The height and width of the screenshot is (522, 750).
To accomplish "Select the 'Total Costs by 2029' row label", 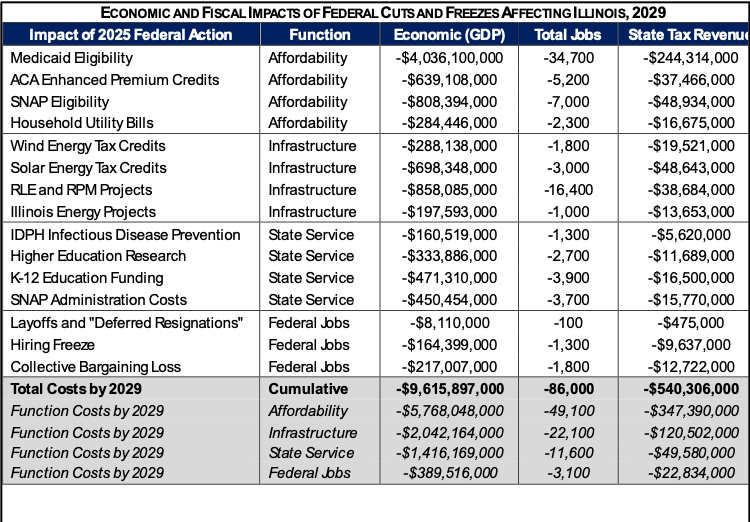I will pos(76,389).
